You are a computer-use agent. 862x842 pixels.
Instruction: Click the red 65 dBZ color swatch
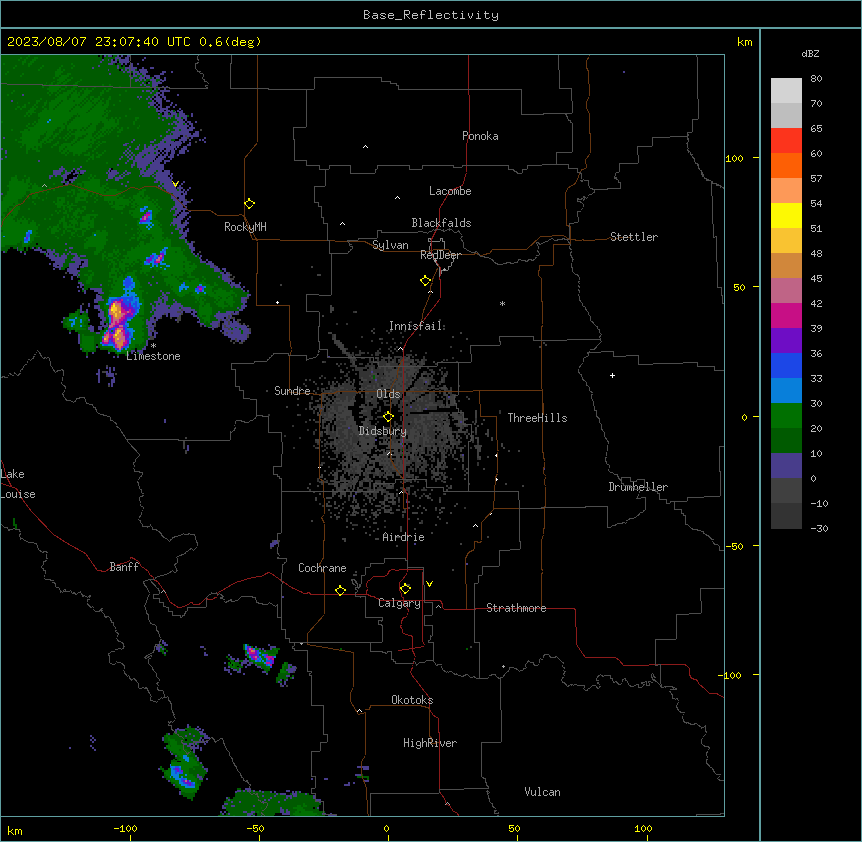coord(786,141)
